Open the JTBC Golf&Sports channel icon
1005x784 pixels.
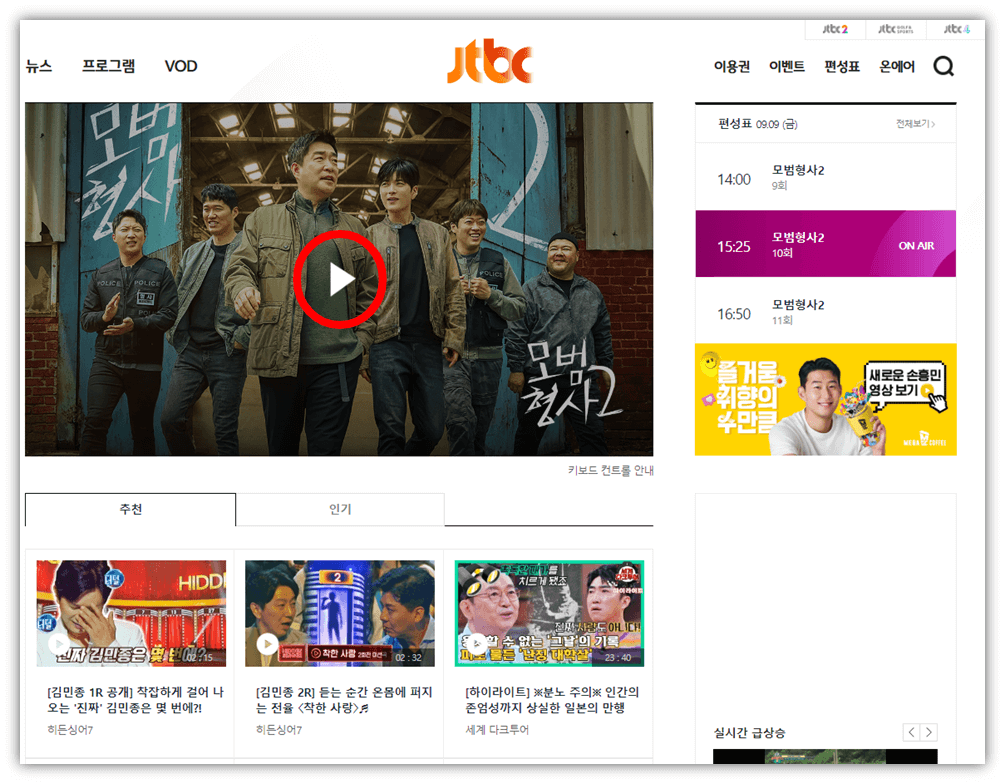[895, 29]
